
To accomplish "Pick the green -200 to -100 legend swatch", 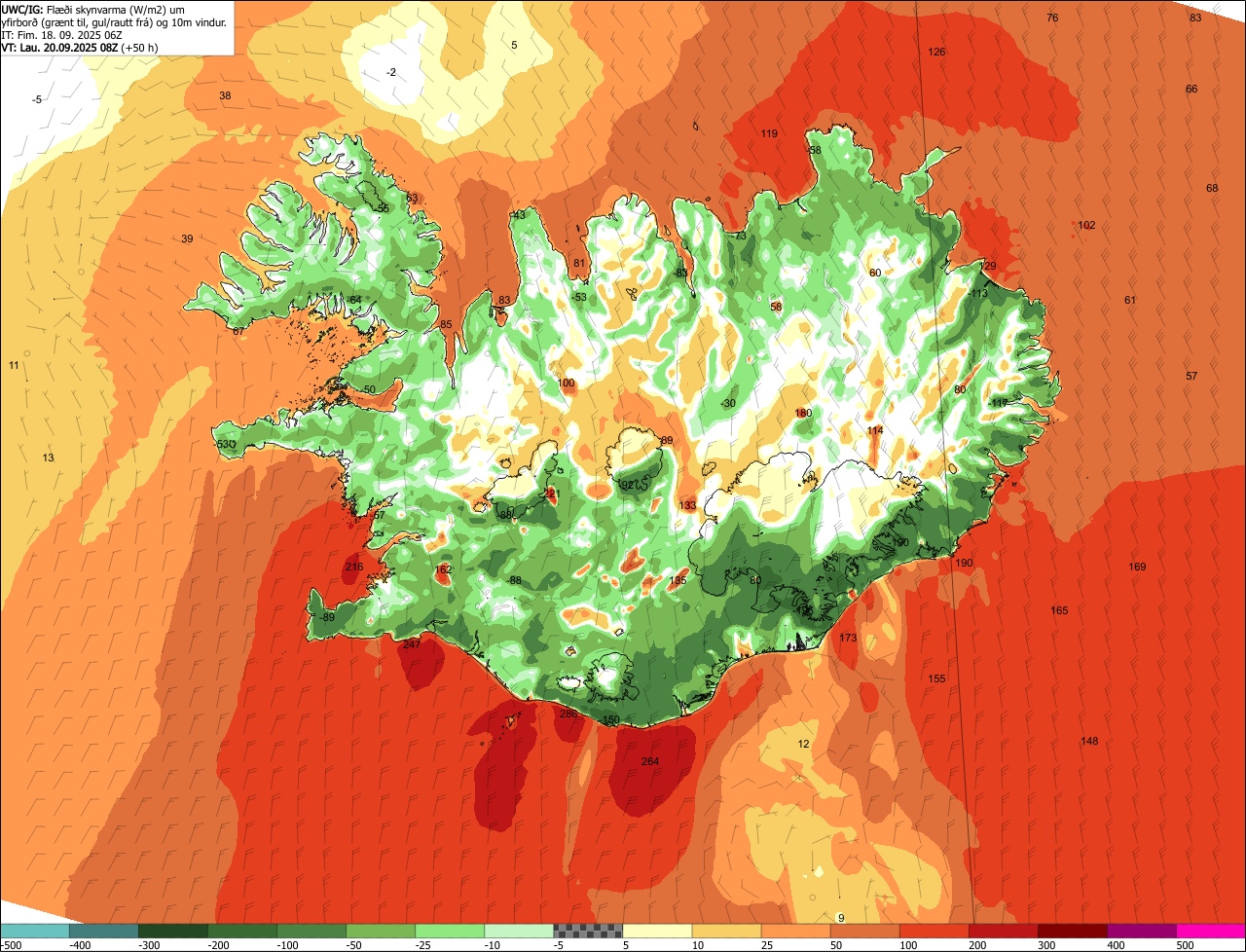I will pyautogui.click(x=242, y=931).
